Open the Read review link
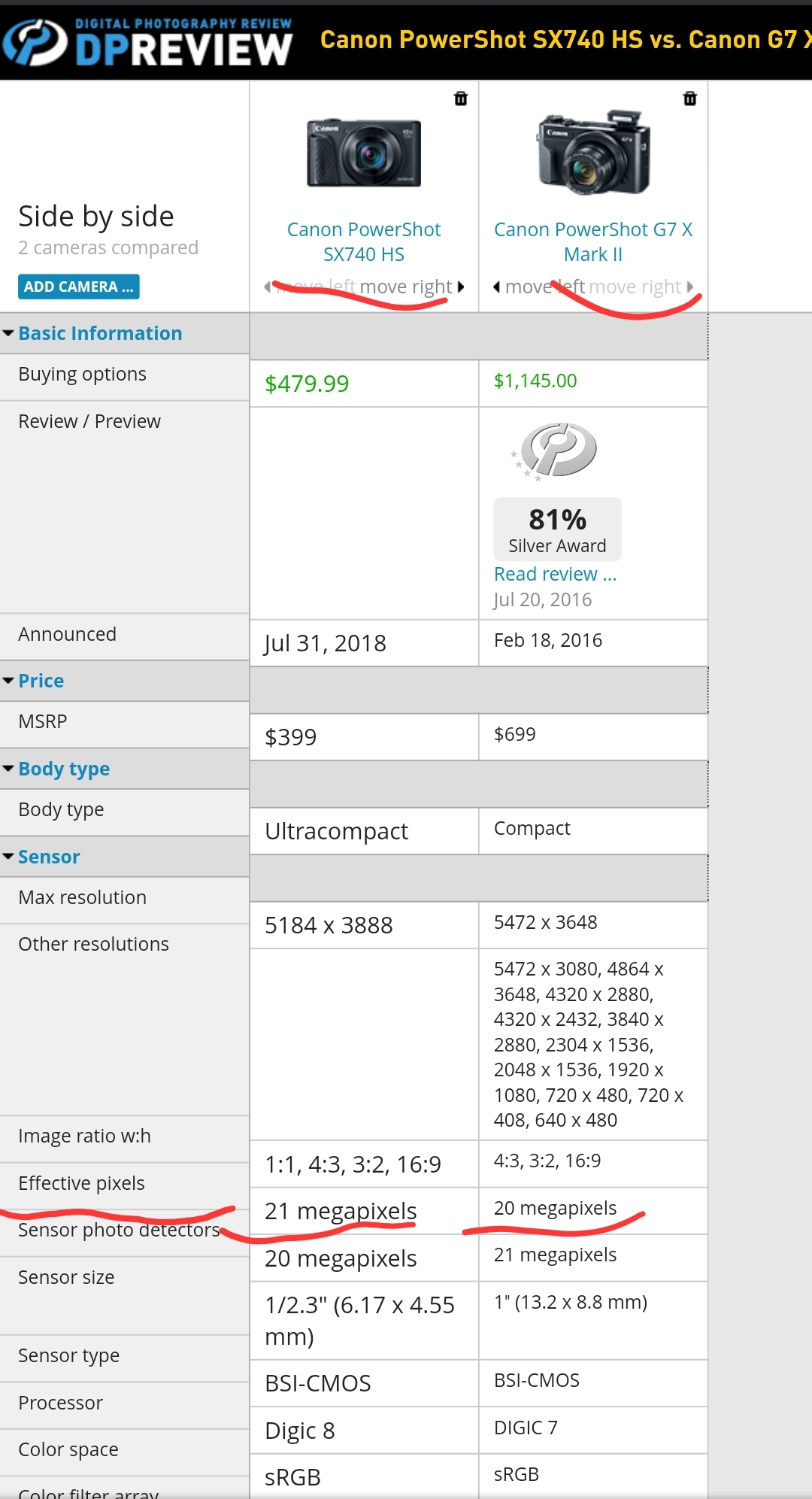 coord(555,574)
